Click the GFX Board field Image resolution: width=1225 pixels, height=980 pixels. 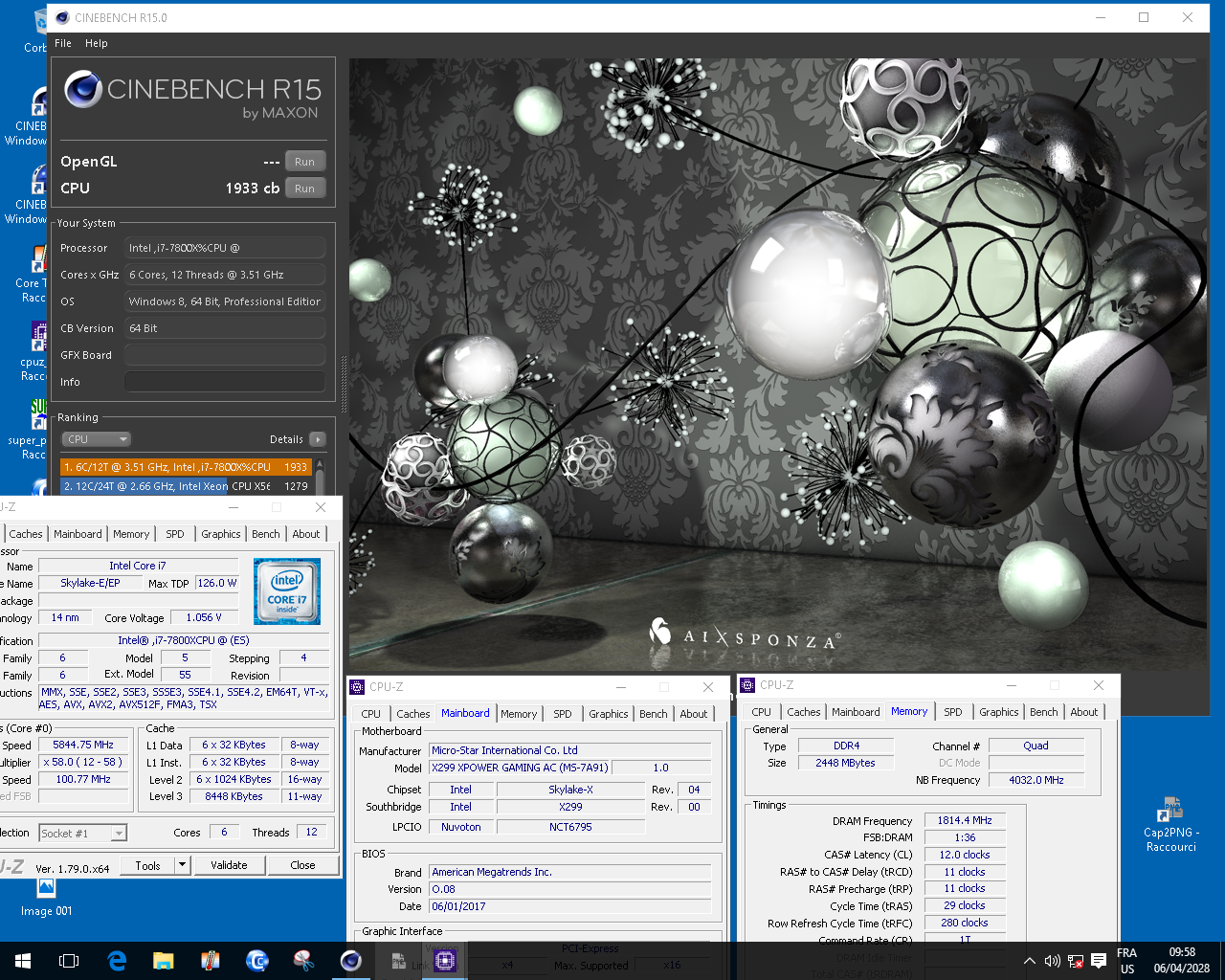(225, 355)
